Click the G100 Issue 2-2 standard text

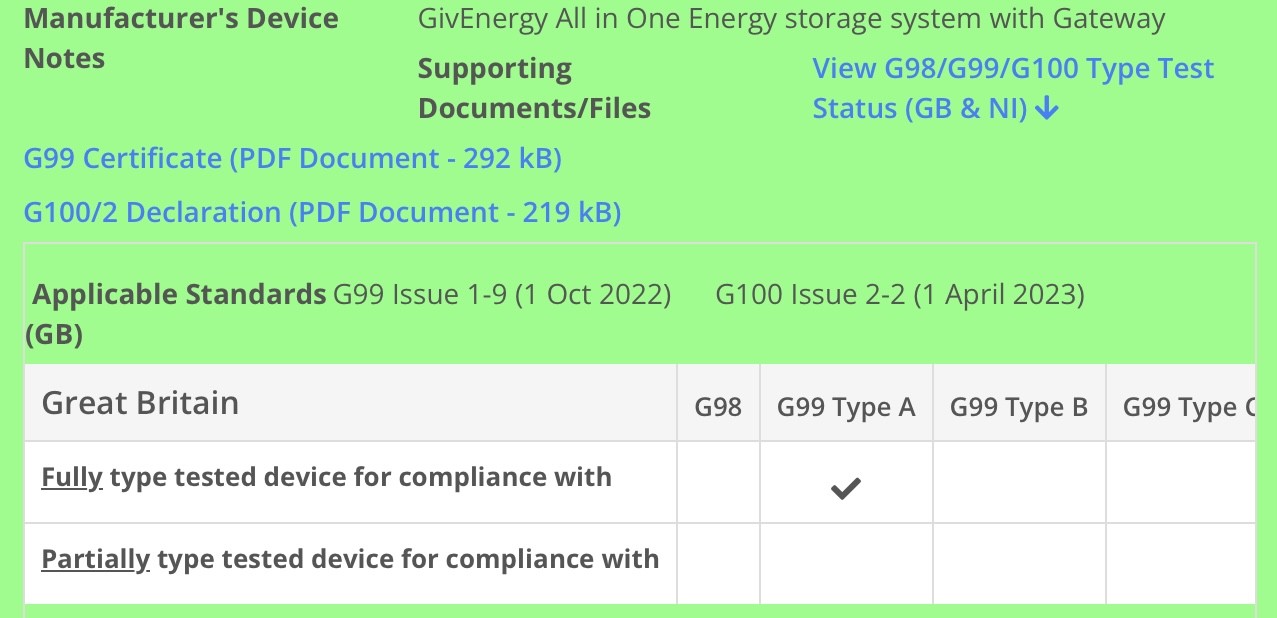900,295
